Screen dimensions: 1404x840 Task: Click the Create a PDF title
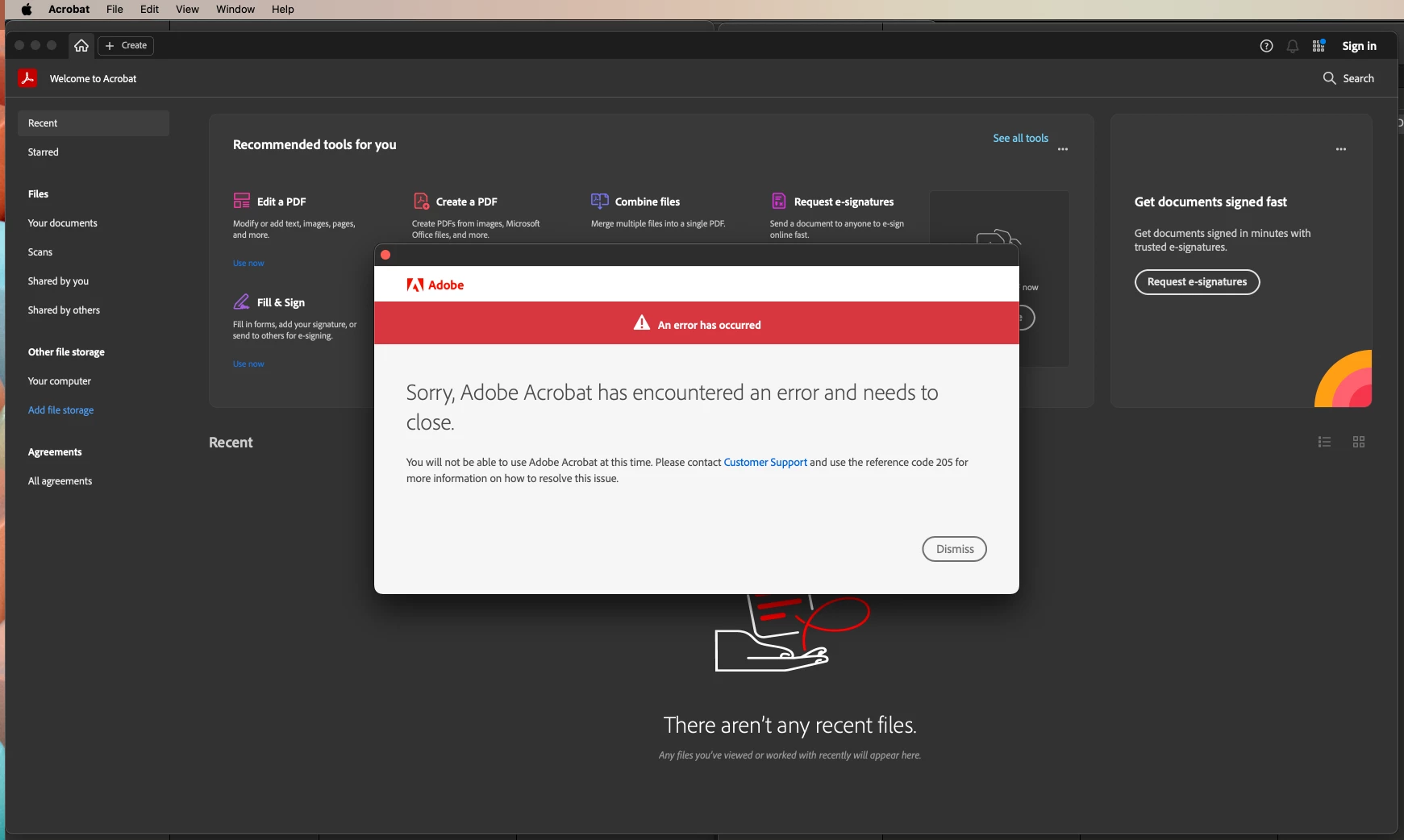pyautogui.click(x=467, y=202)
